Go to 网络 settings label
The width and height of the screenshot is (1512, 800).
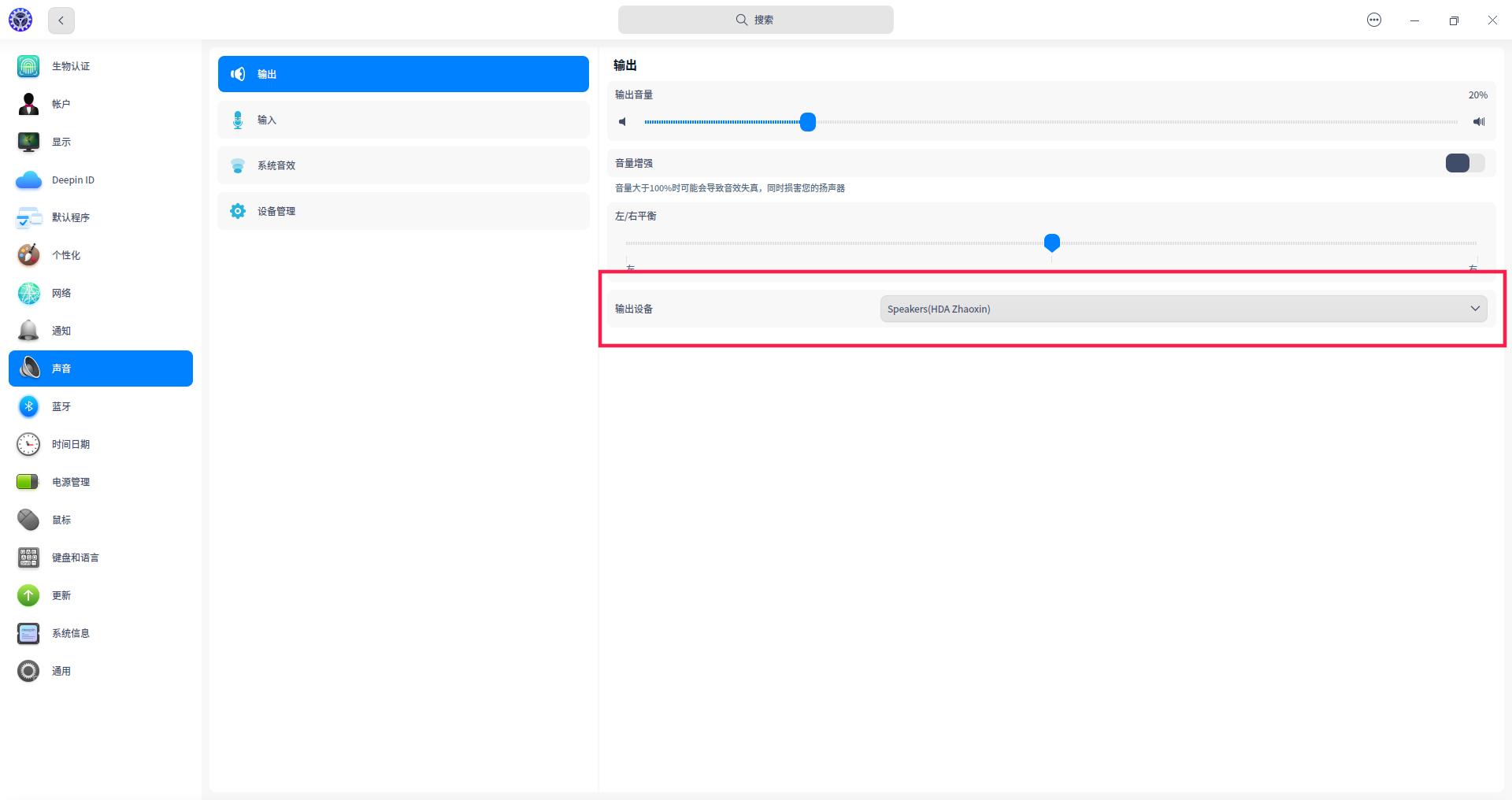coord(61,293)
